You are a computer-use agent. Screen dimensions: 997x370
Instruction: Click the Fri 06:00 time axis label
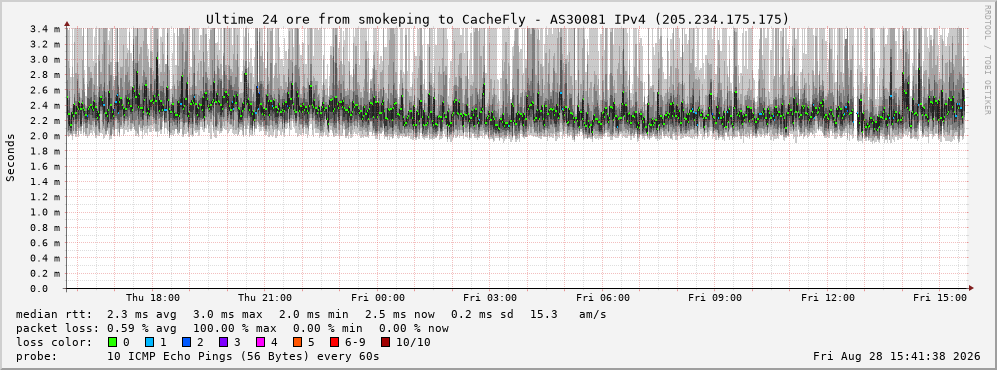coord(603,298)
